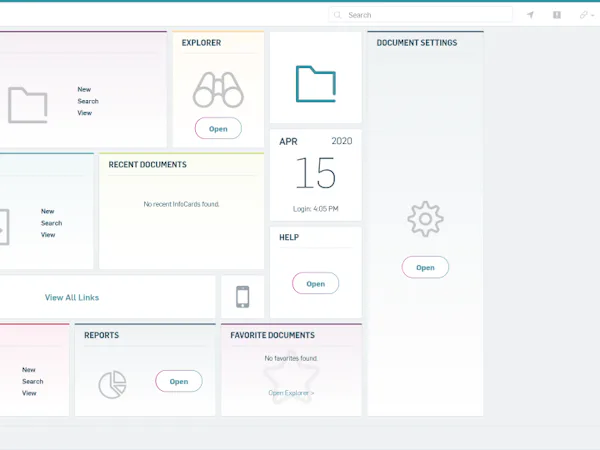
Task: Click the No recent InfoCards found message
Action: [181, 204]
